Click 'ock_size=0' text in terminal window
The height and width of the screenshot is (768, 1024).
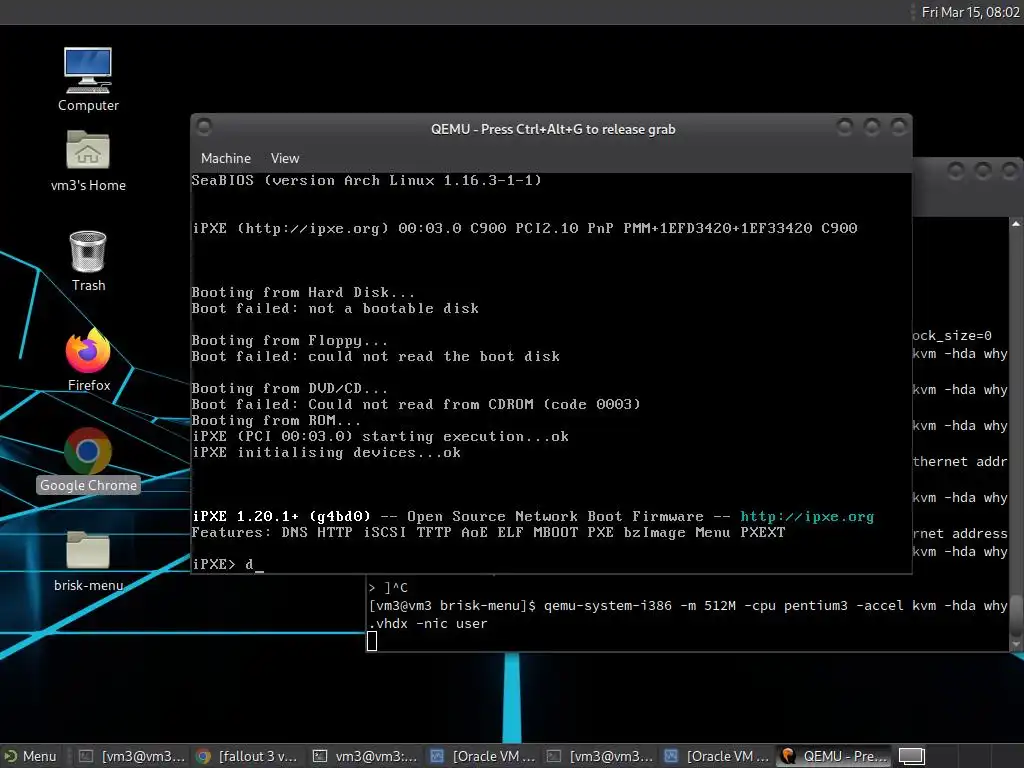[x=952, y=336]
